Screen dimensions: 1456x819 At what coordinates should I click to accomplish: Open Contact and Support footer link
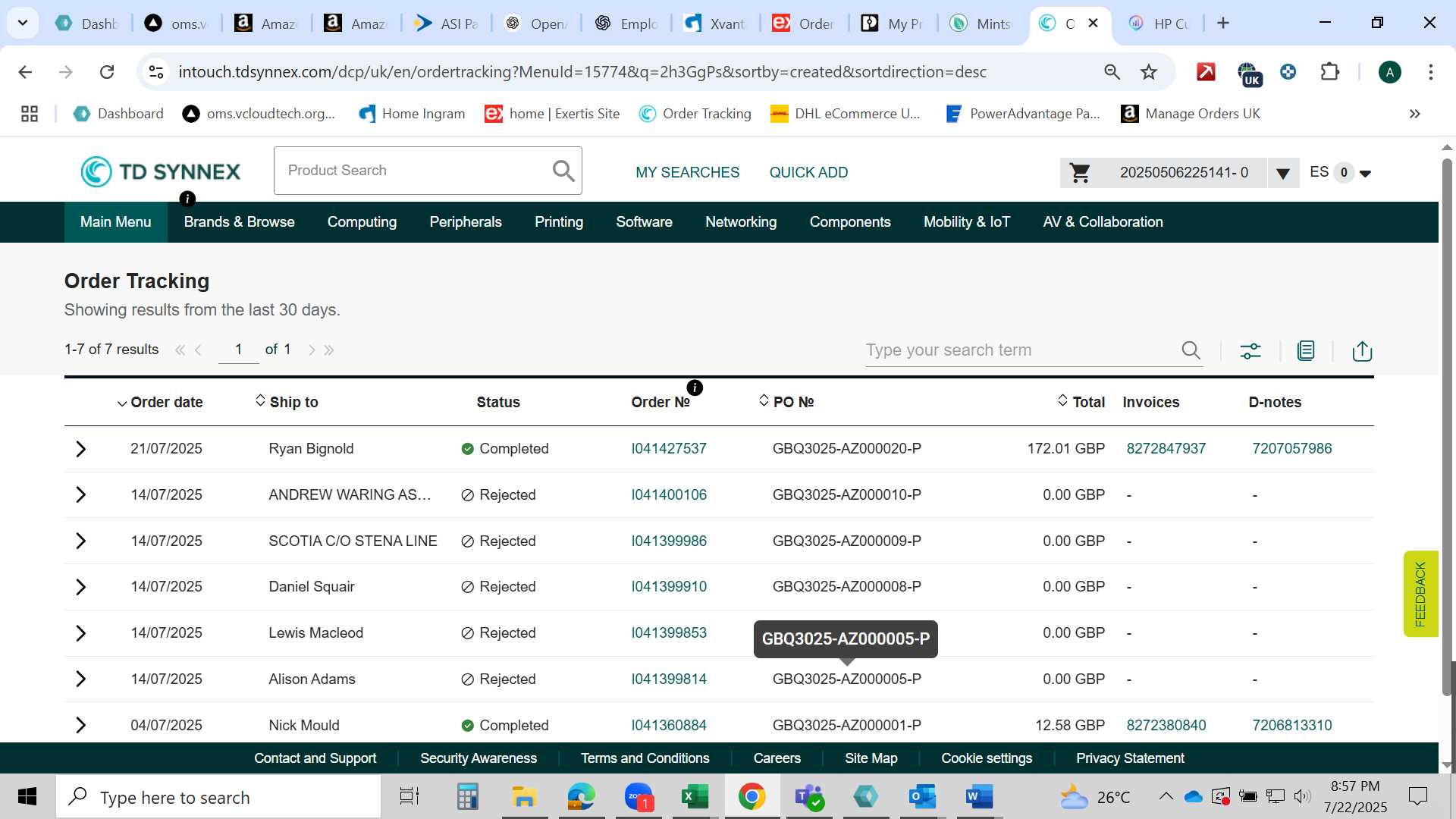(x=315, y=758)
